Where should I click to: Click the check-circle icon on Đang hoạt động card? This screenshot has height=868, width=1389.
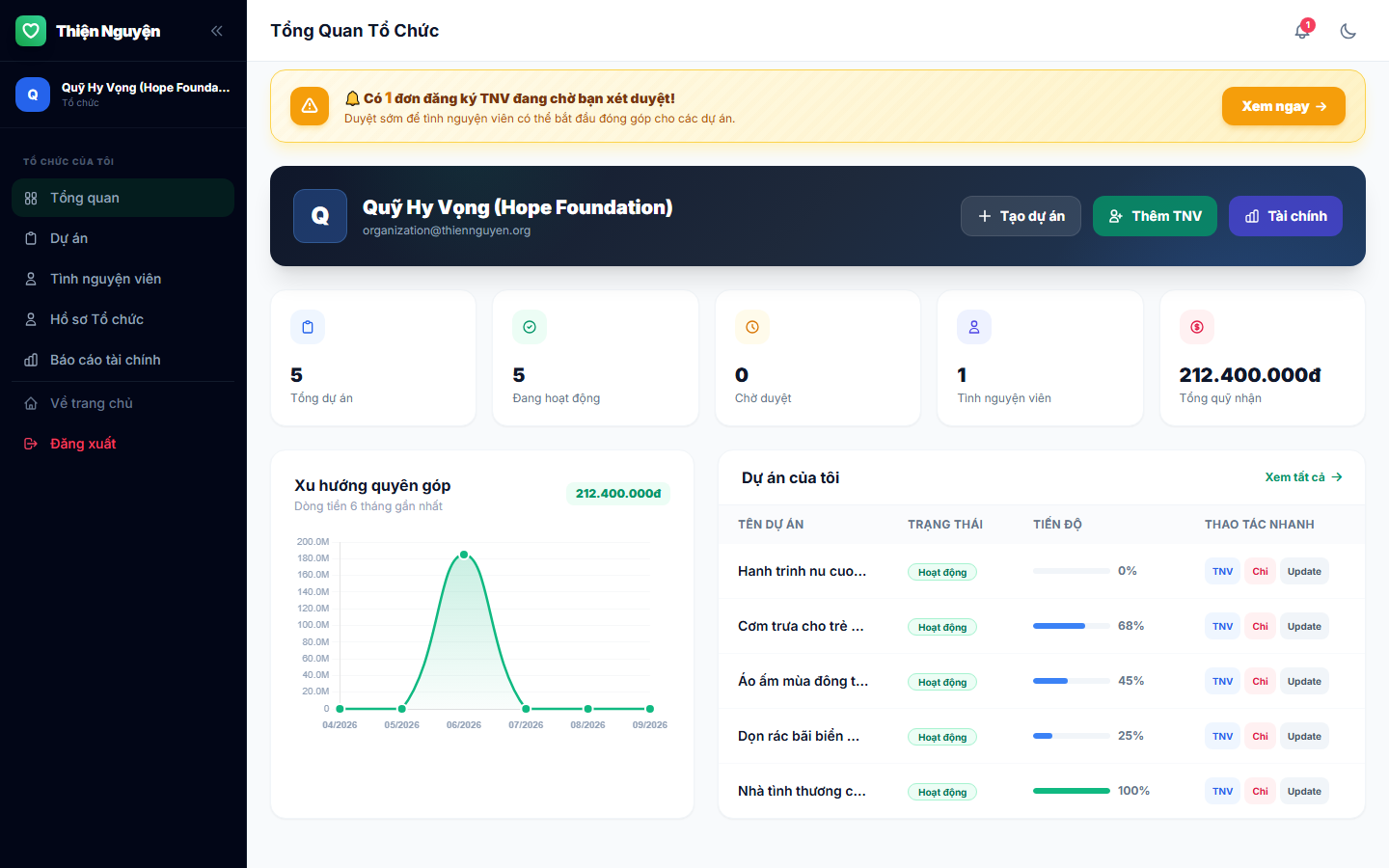[x=530, y=327]
